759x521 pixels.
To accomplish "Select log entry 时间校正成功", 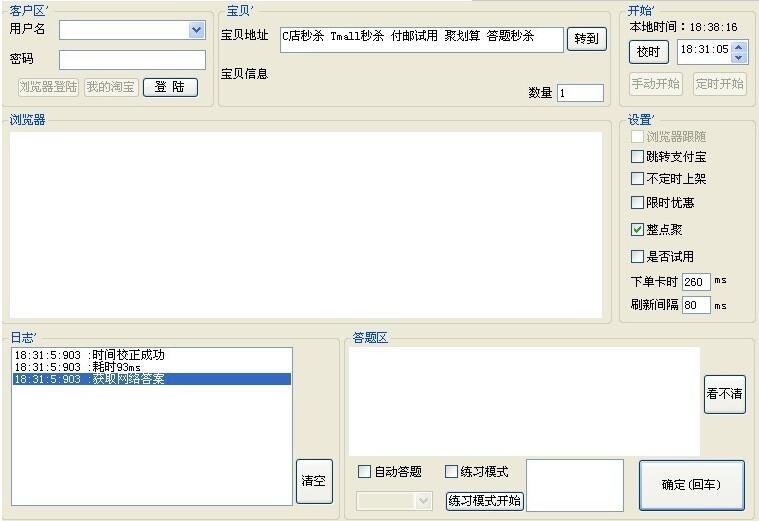I will click(x=152, y=355).
